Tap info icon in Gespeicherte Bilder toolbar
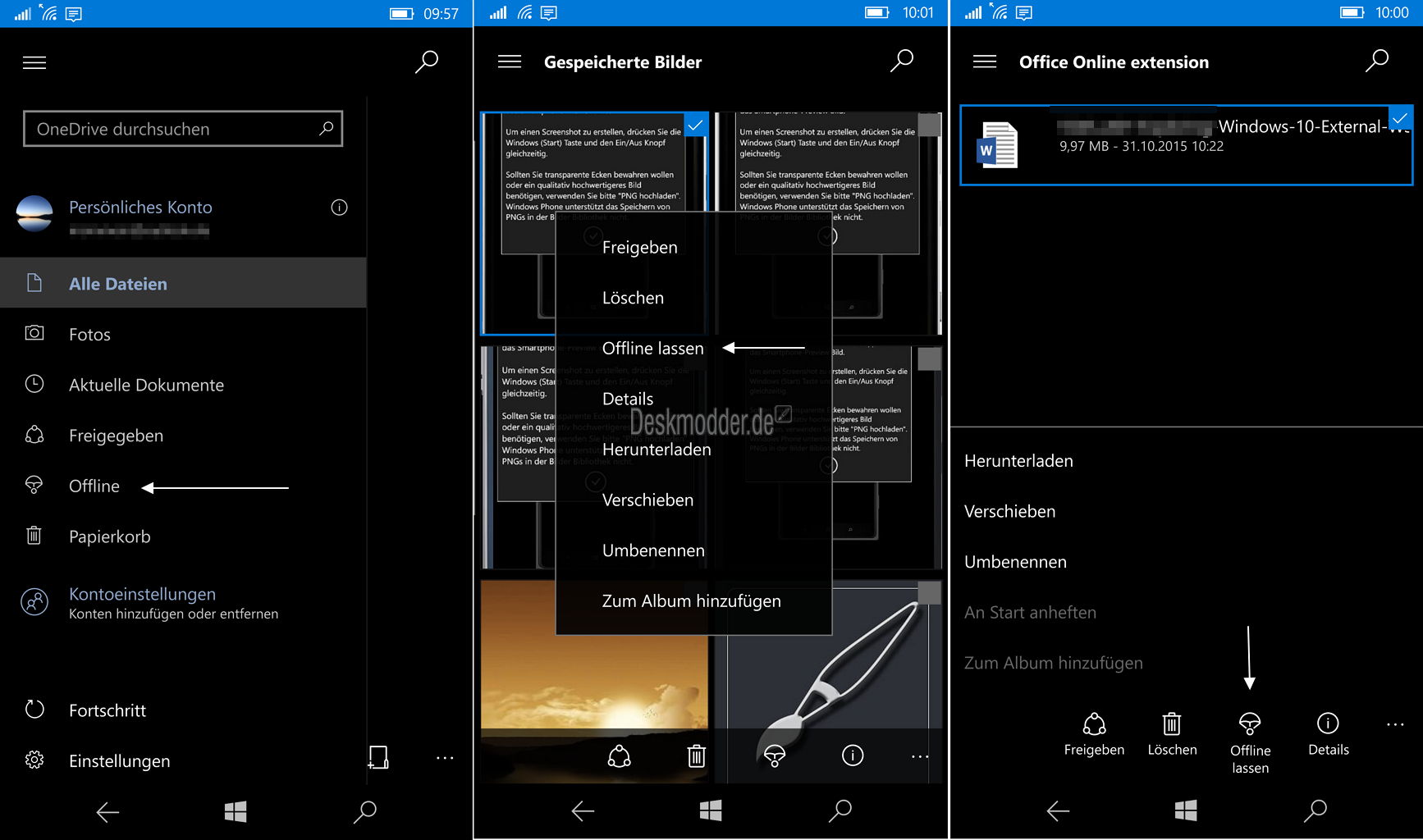The image size is (1423, 840). [x=853, y=756]
